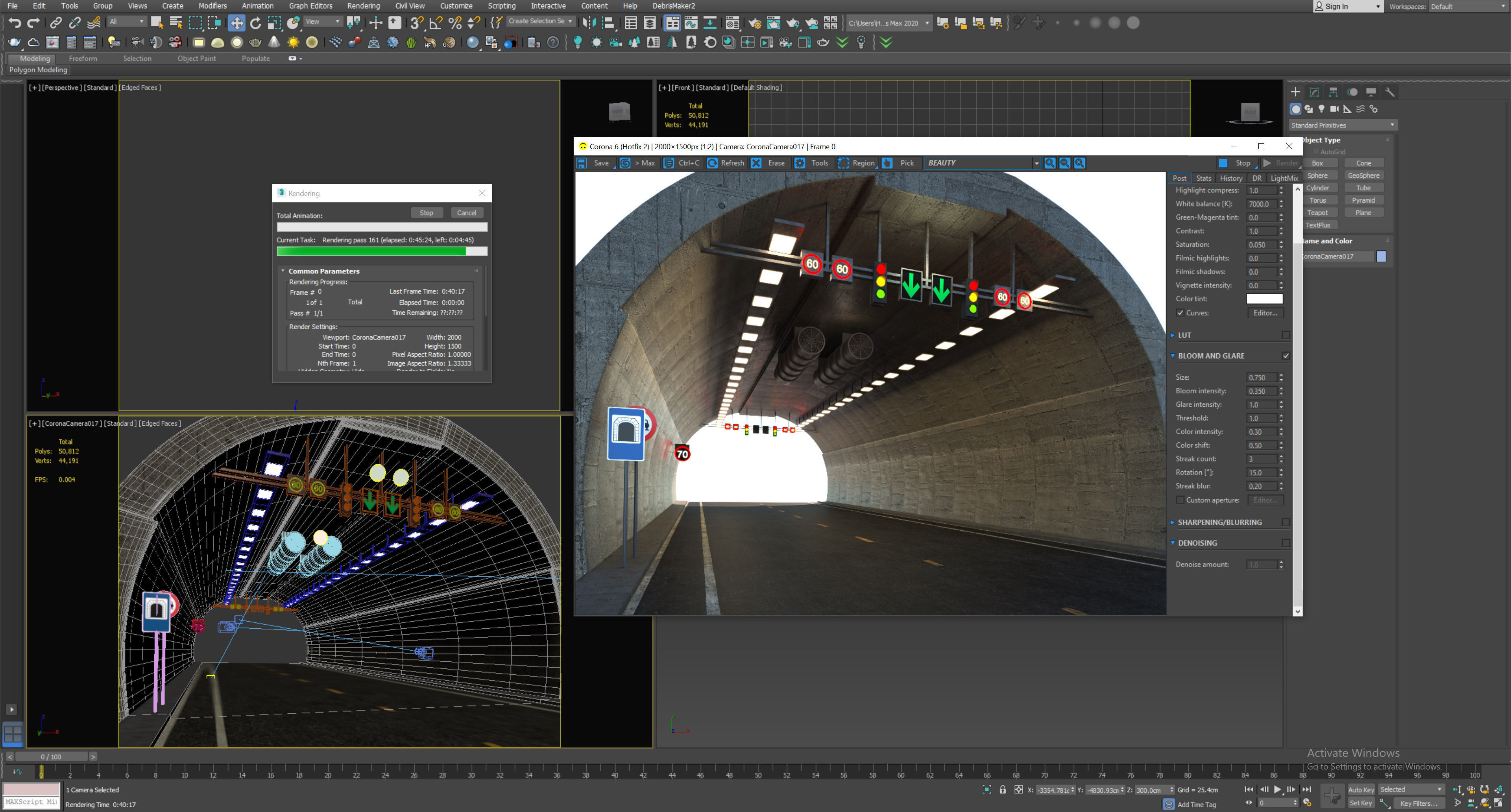Open the reference coordinate View dropdown
This screenshot has width=1511, height=812.
(x=323, y=22)
